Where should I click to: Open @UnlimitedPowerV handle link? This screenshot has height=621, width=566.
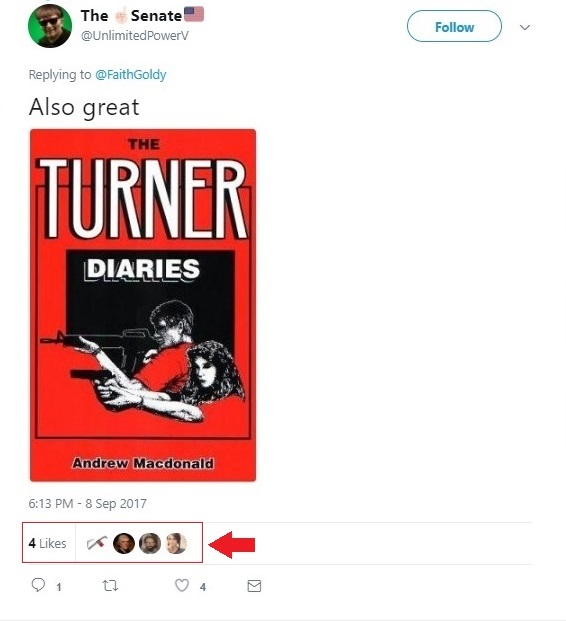point(135,36)
